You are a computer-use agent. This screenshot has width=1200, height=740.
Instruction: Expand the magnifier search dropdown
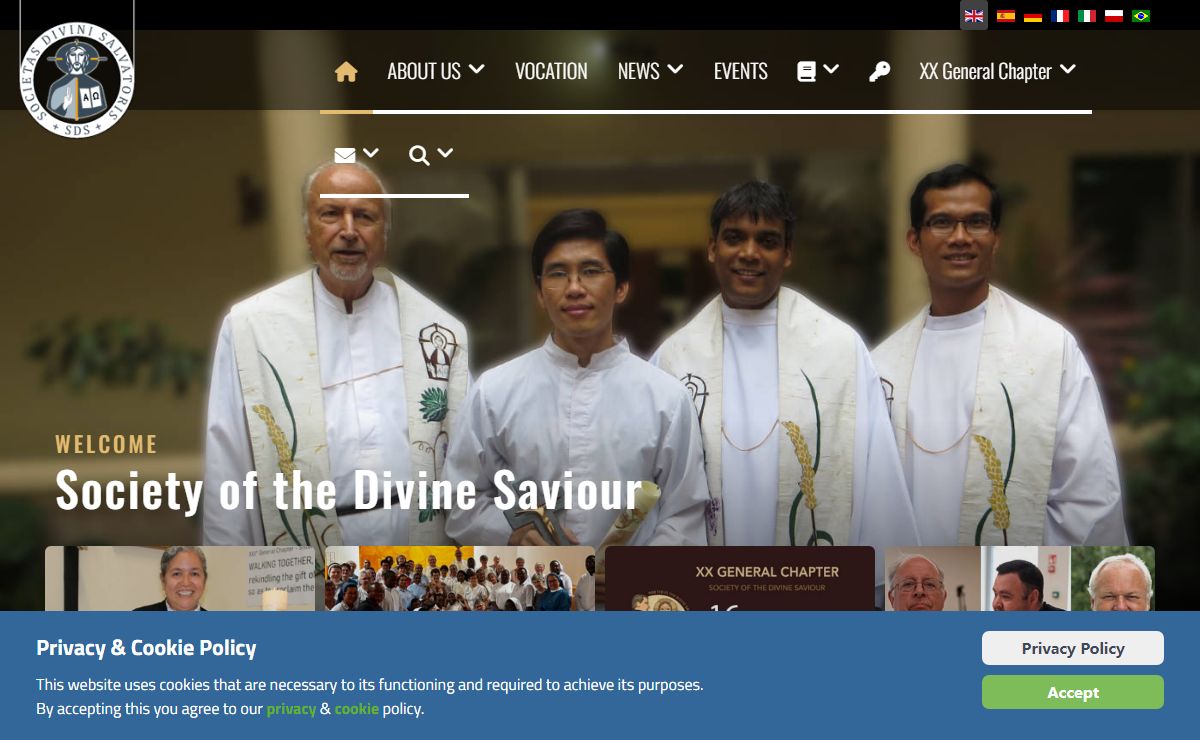click(431, 154)
